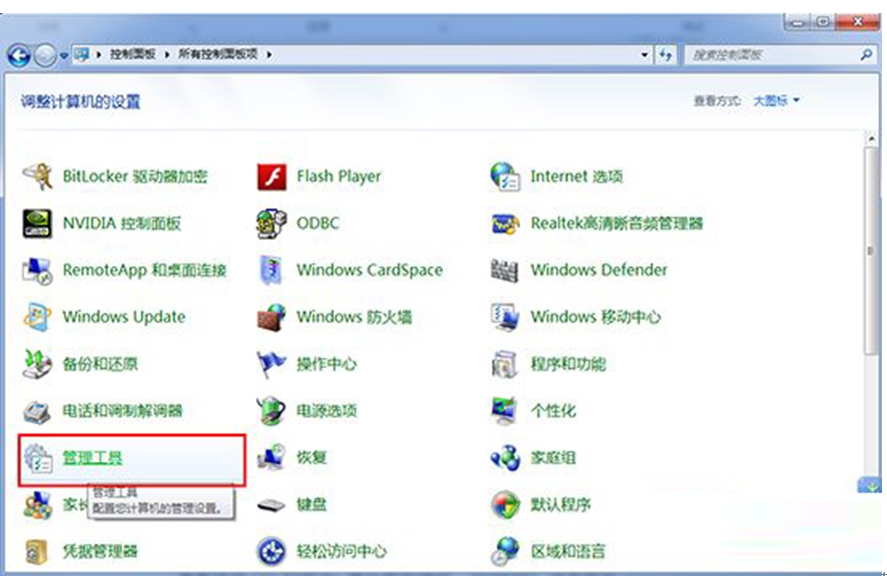Open the BitLocker 驱动器加密 icon
Screen dimensions: 887x576
click(37, 176)
